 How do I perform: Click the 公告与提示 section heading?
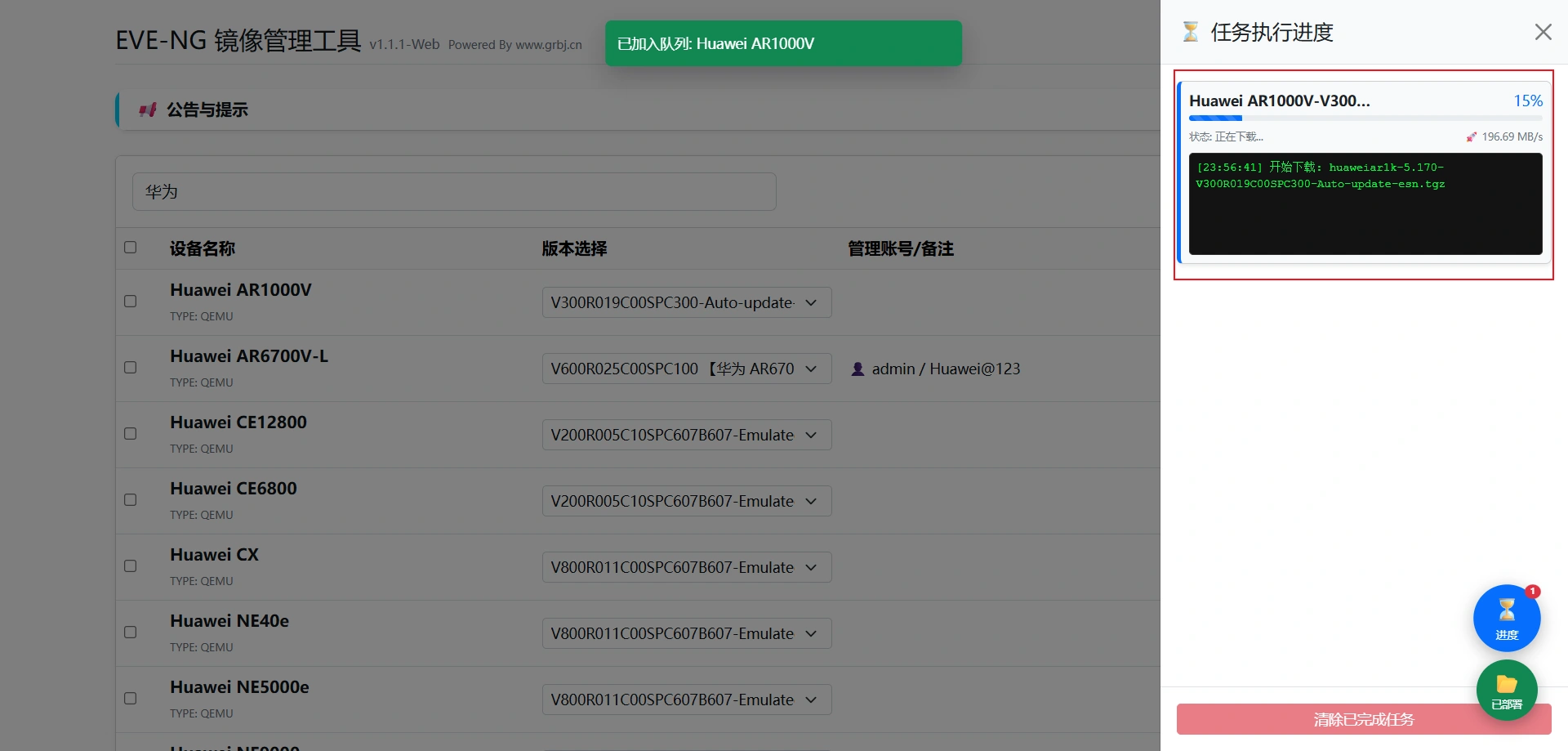(207, 110)
